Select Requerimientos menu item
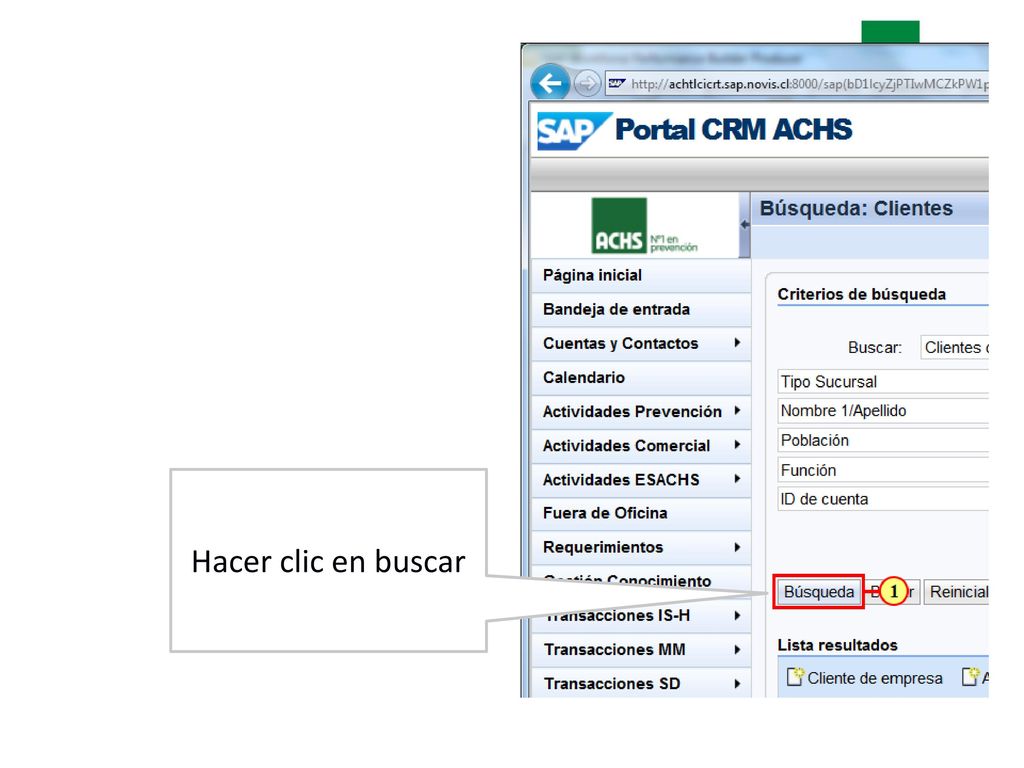Image resolution: width=1024 pixels, height=768 pixels. click(x=641, y=547)
